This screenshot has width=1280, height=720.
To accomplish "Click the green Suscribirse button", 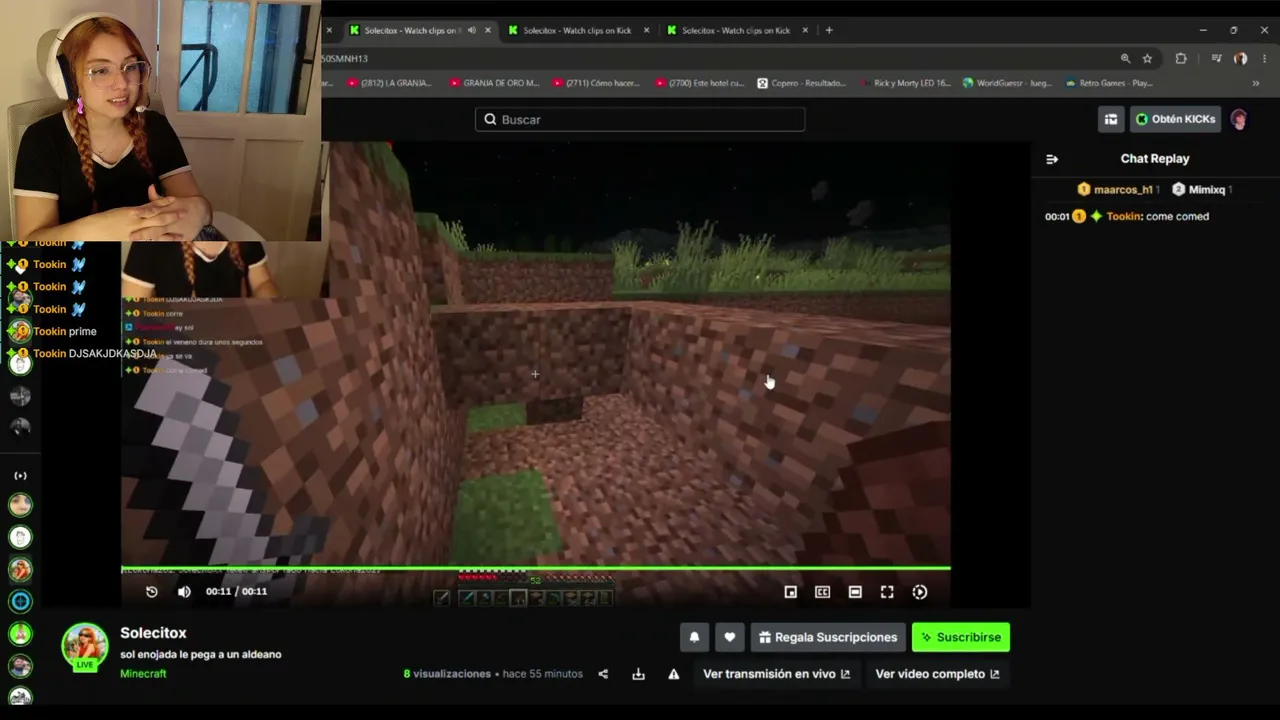I will point(961,637).
